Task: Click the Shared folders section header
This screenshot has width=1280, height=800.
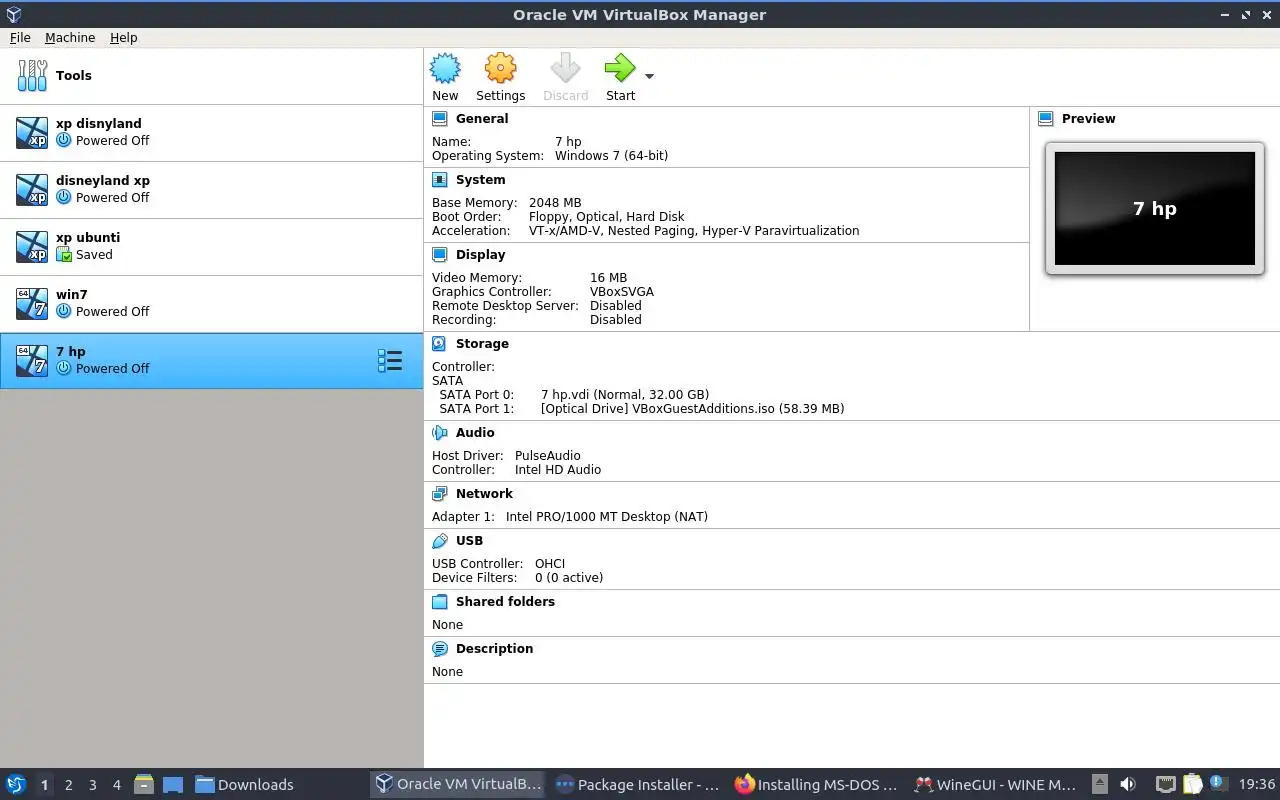Action: 505,601
